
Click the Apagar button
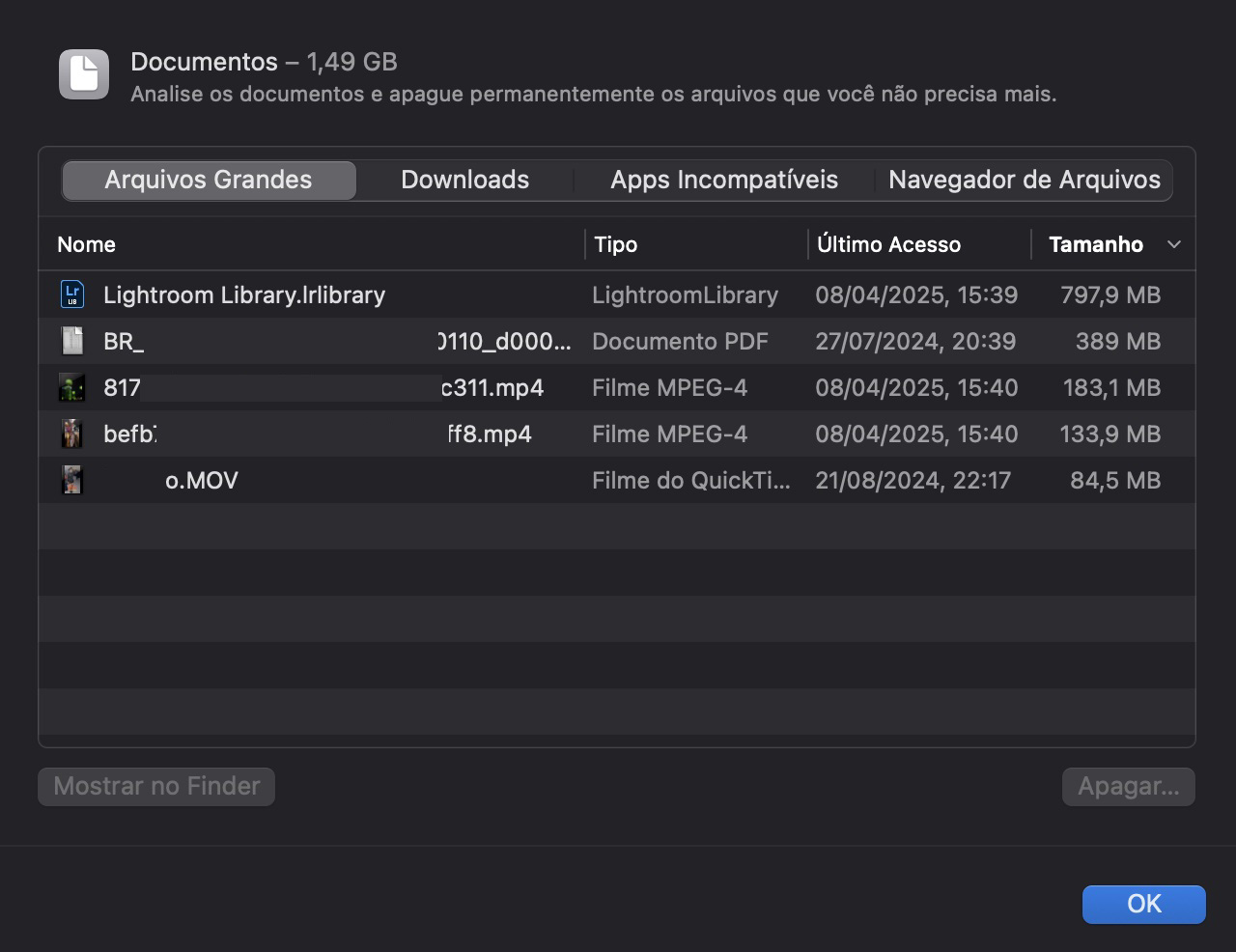(1128, 786)
